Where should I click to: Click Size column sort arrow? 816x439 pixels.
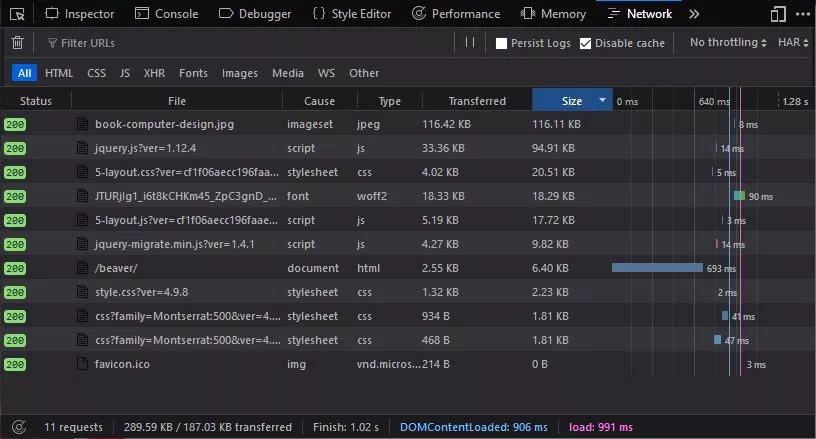pyautogui.click(x=602, y=101)
